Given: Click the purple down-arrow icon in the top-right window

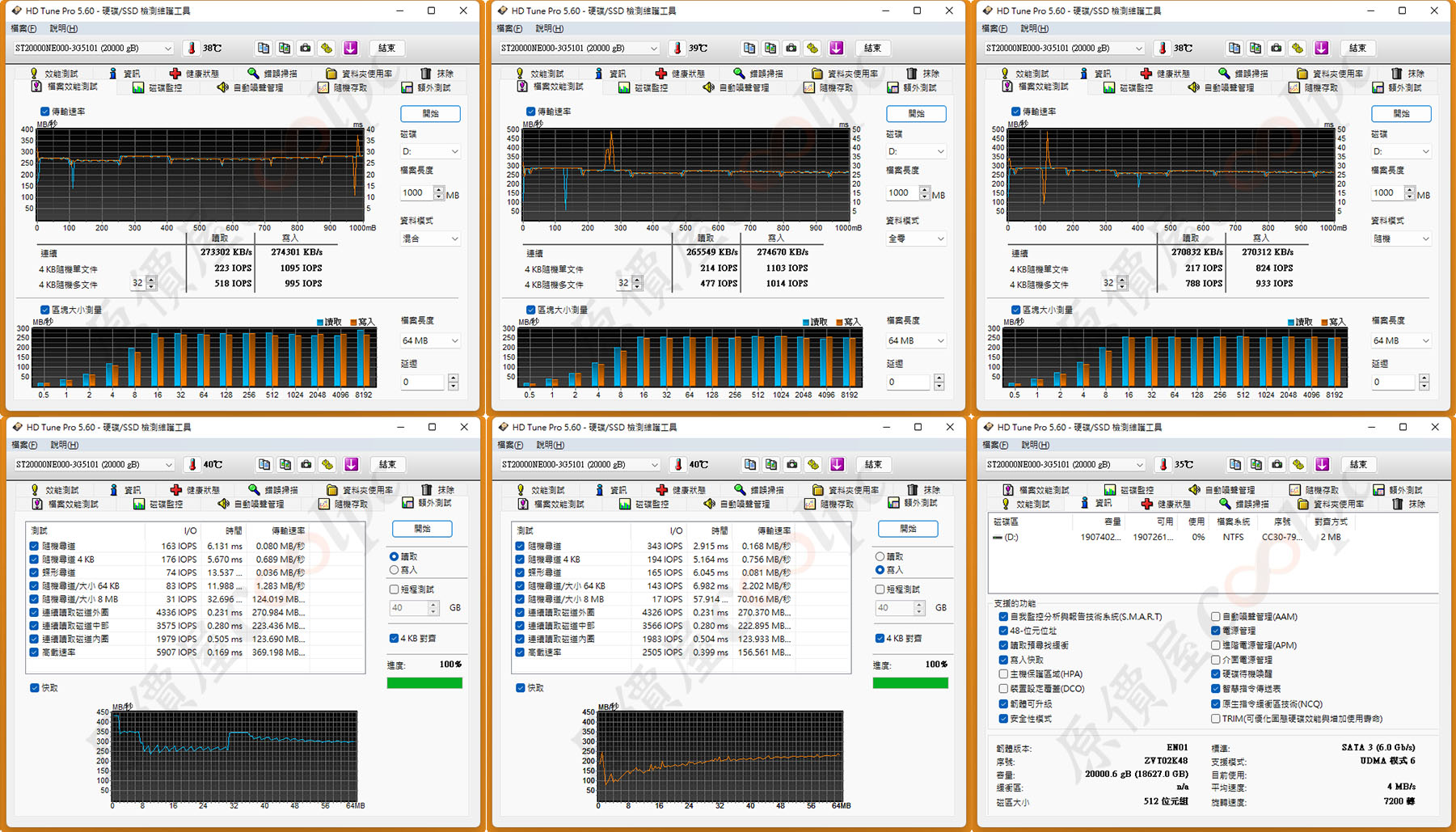Looking at the screenshot, I should (1322, 48).
